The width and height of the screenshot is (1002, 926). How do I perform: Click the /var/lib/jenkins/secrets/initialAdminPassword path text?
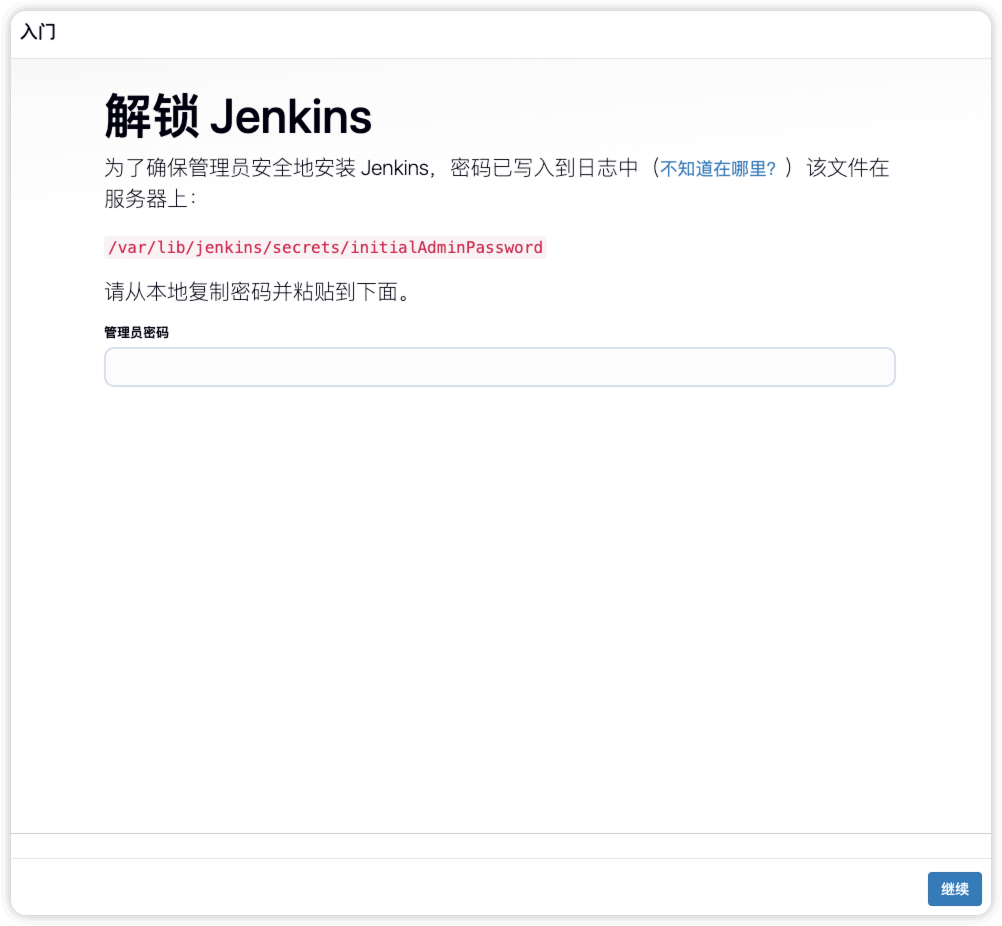tap(325, 247)
